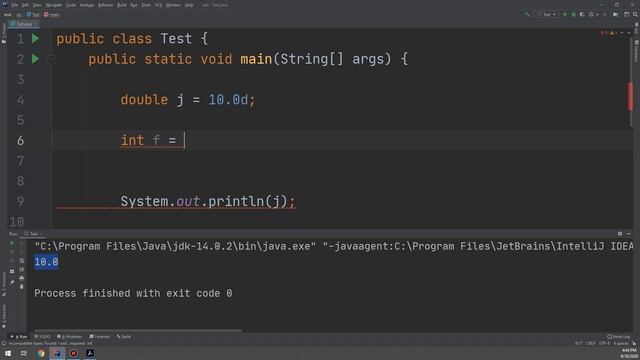
Task: Click the Search Everywhere magnifier icon
Action: pos(635,14)
